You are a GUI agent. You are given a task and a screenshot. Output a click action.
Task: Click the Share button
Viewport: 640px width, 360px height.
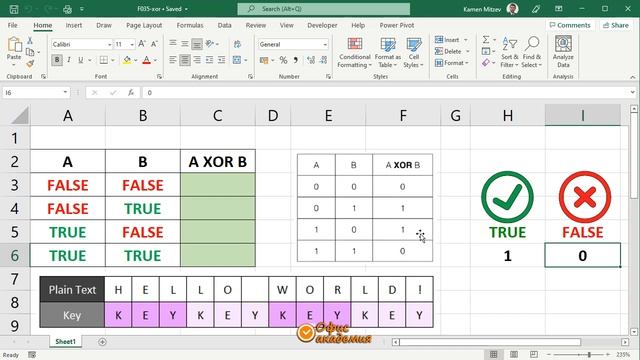click(x=616, y=25)
